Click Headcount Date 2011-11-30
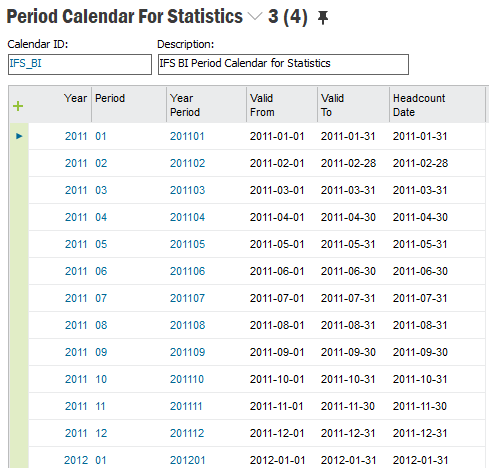This screenshot has height=468, width=489. coord(420,406)
